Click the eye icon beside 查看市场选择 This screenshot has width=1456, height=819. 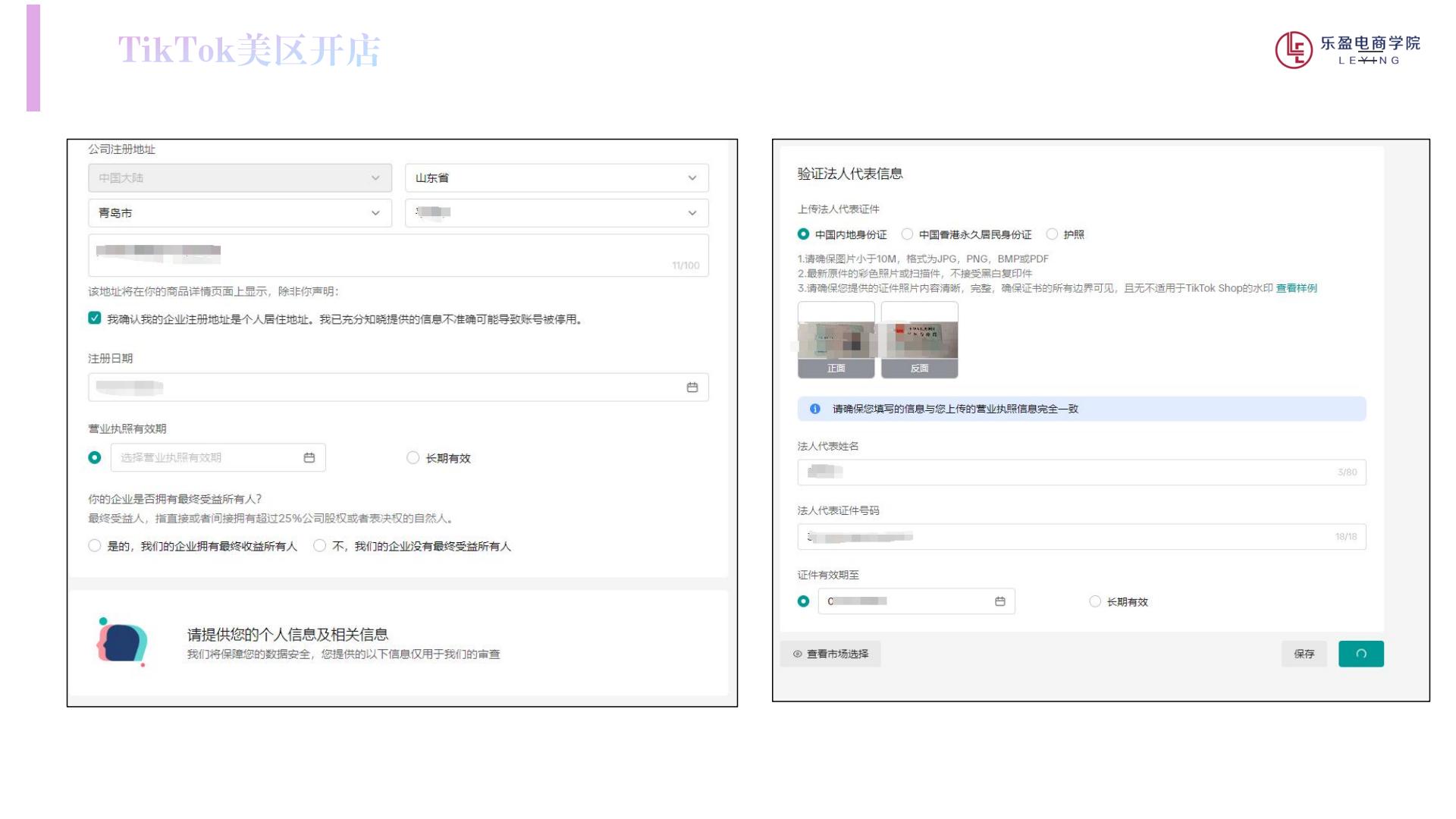coord(797,654)
